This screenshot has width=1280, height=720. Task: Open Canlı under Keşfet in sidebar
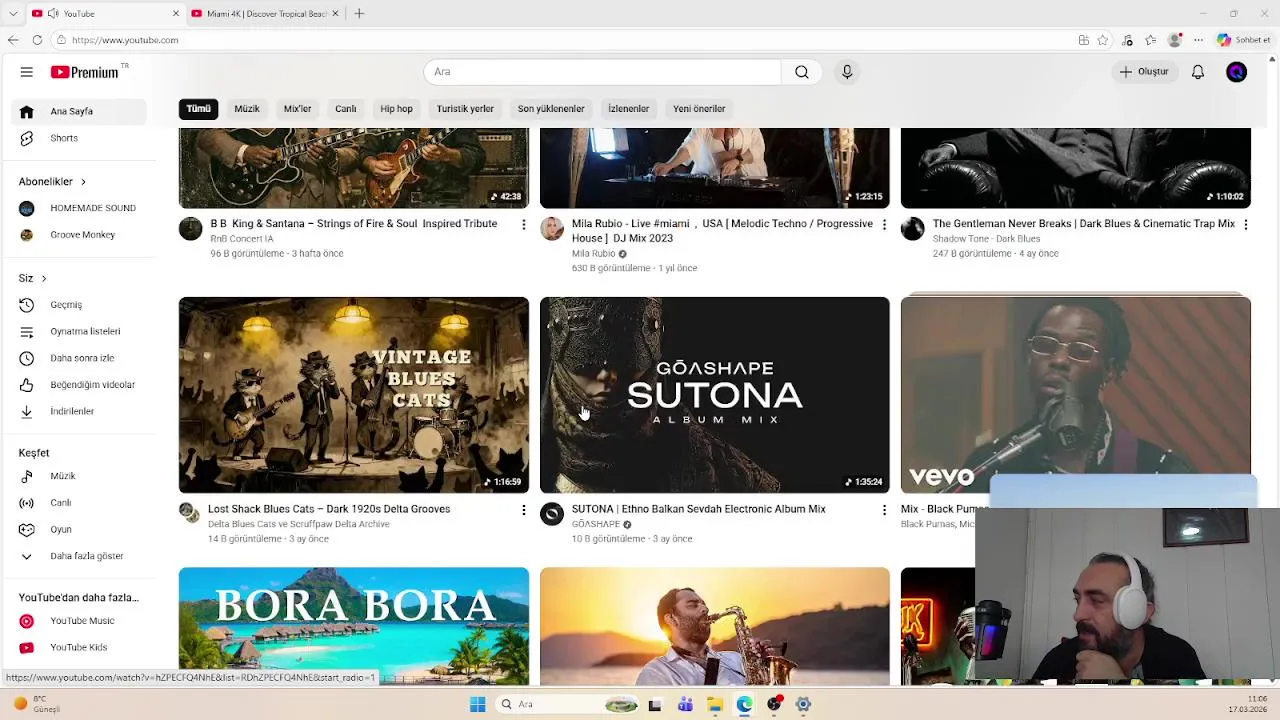(x=78, y=503)
